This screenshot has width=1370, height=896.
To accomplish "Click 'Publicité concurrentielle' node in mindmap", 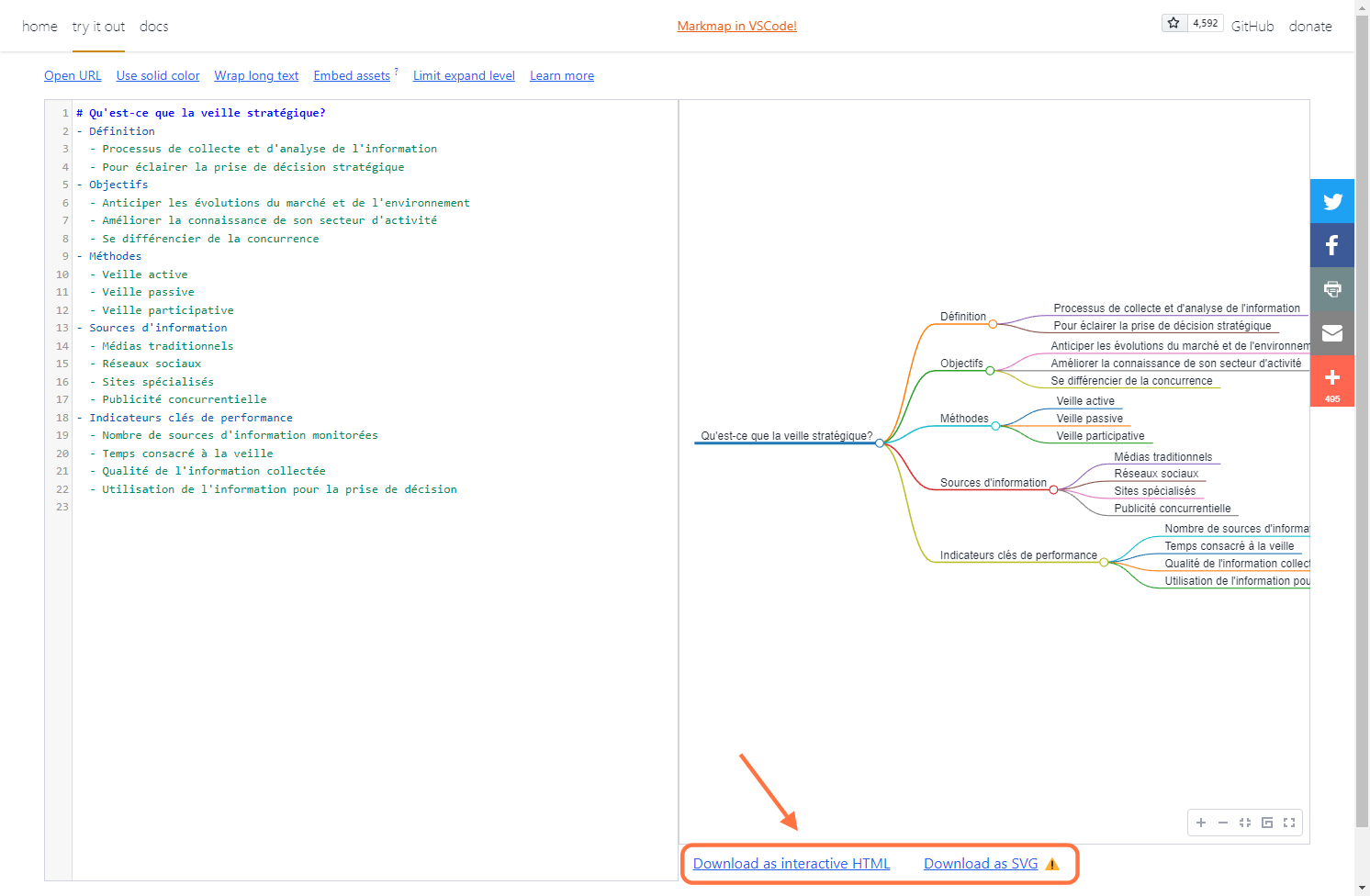I will point(1173,509).
